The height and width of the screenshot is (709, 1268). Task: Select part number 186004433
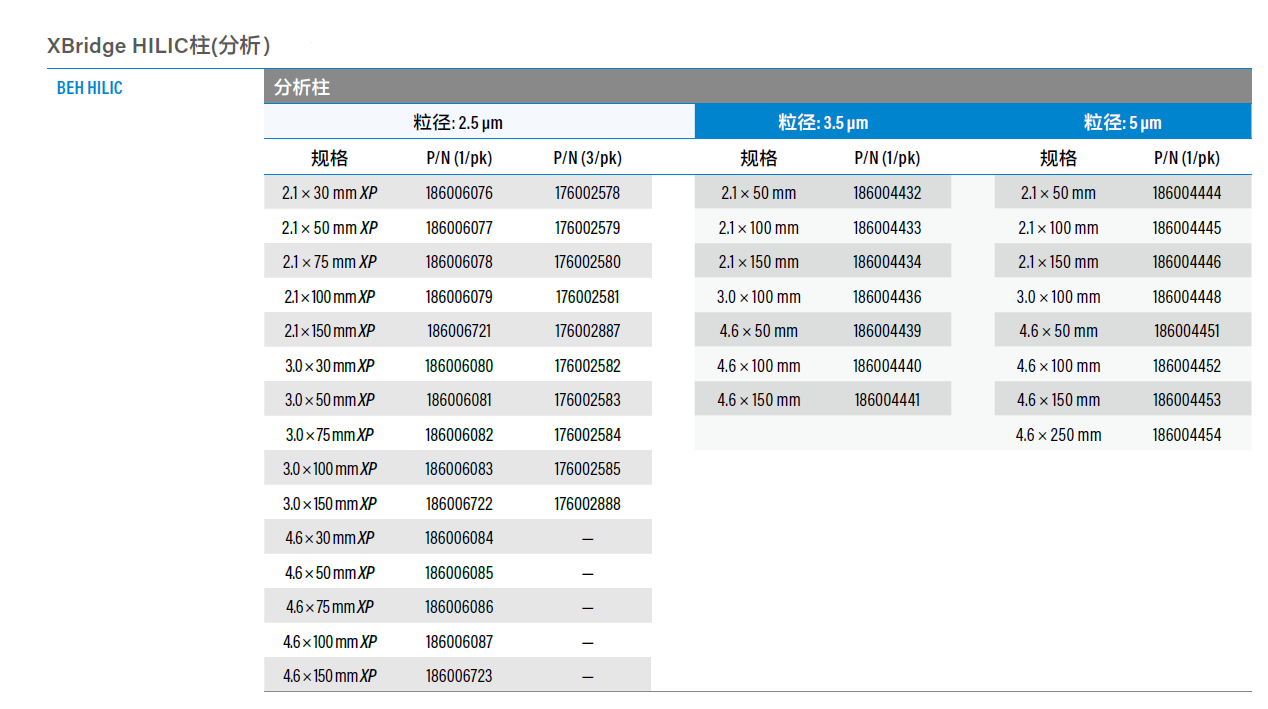coord(887,228)
